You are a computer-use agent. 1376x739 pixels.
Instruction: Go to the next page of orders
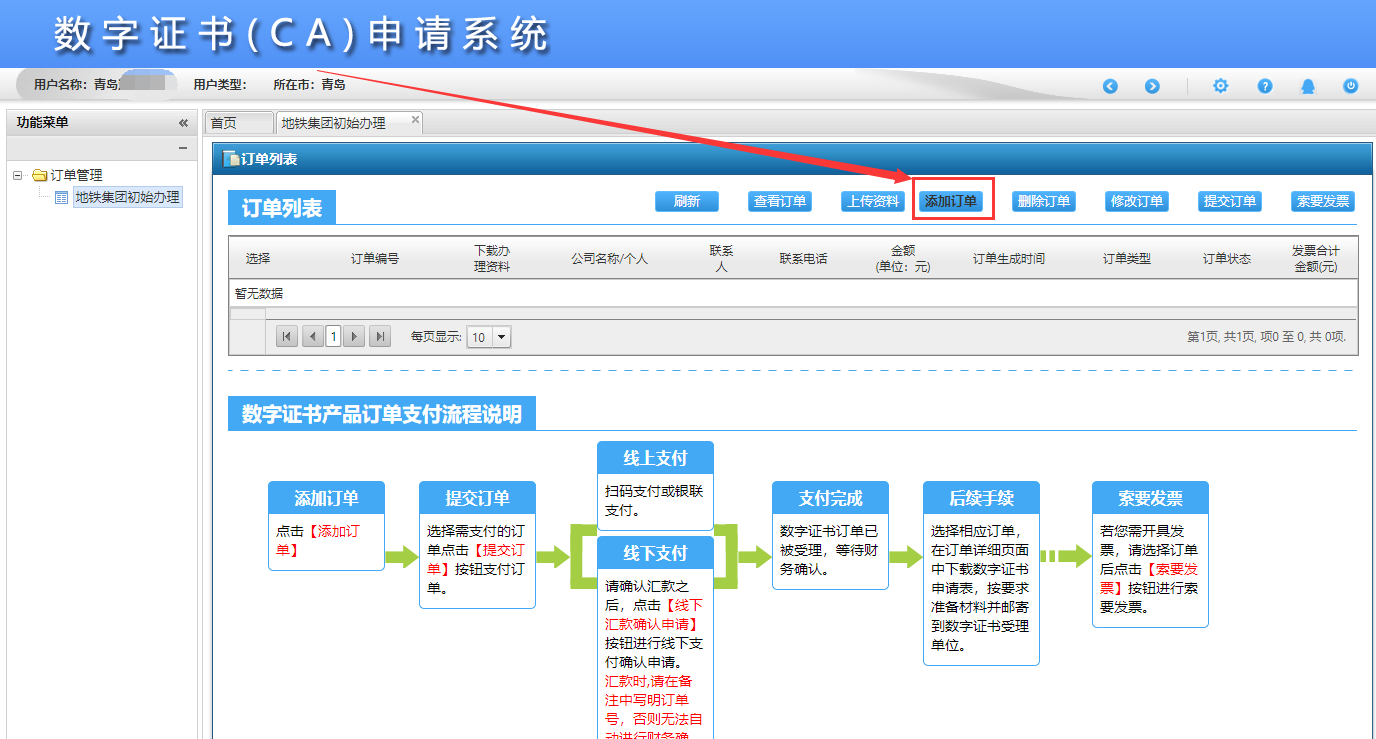point(354,337)
